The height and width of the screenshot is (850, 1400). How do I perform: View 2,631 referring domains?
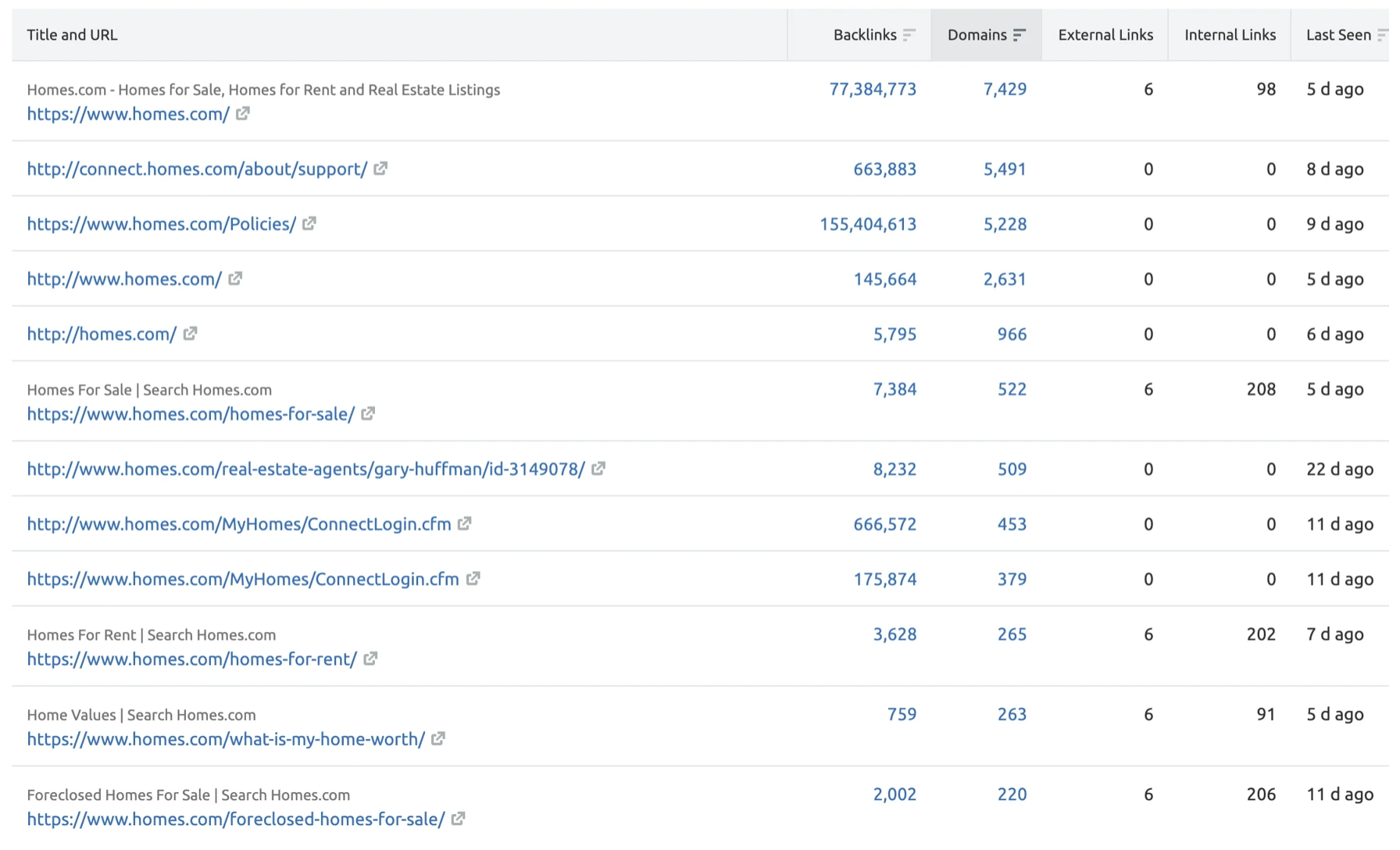pos(1005,279)
